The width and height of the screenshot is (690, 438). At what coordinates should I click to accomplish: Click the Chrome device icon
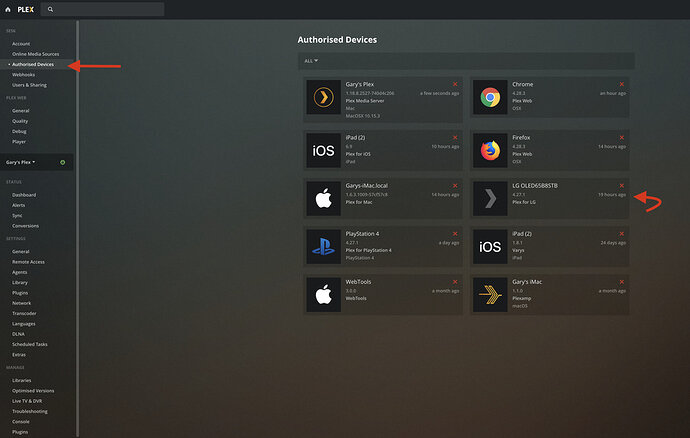(x=490, y=97)
